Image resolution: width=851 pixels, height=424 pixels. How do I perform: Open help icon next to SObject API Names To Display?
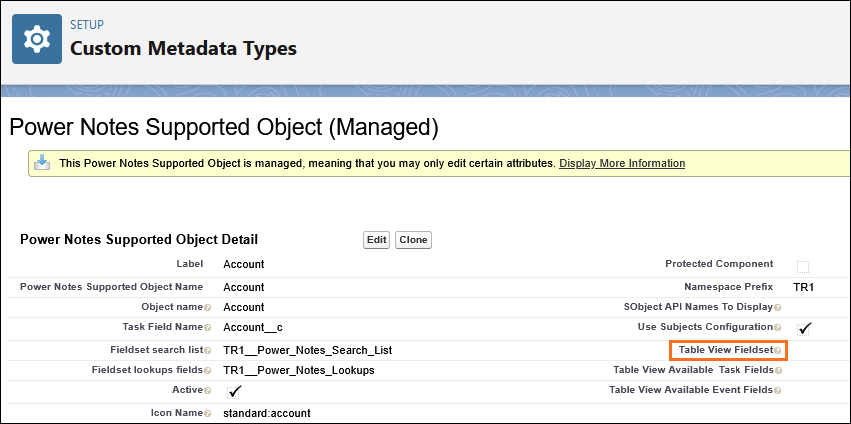(778, 308)
